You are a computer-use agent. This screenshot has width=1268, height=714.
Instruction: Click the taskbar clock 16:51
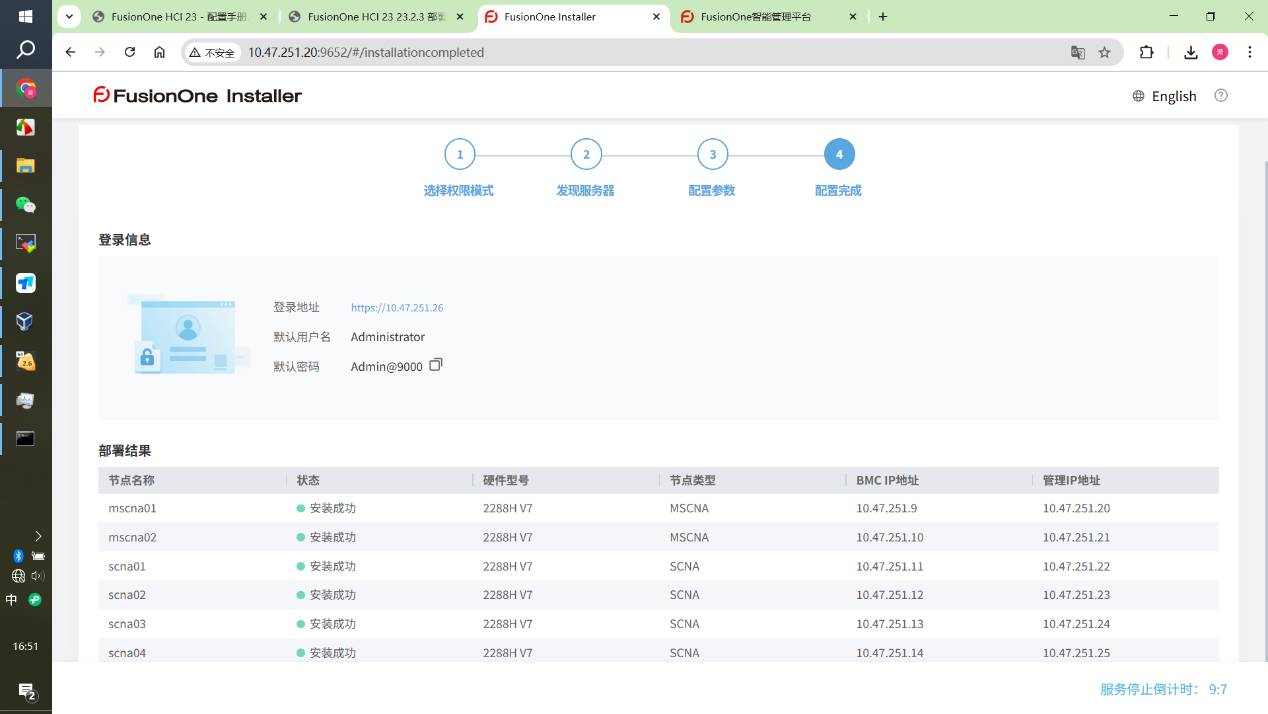(x=26, y=646)
